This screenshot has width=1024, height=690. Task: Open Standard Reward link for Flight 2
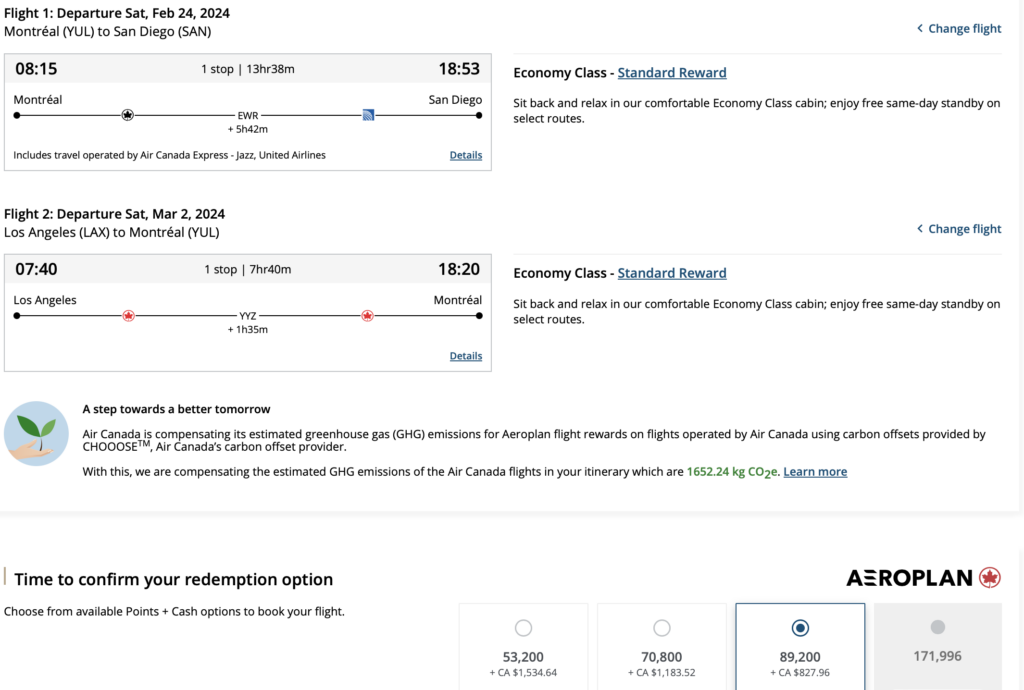click(x=671, y=273)
